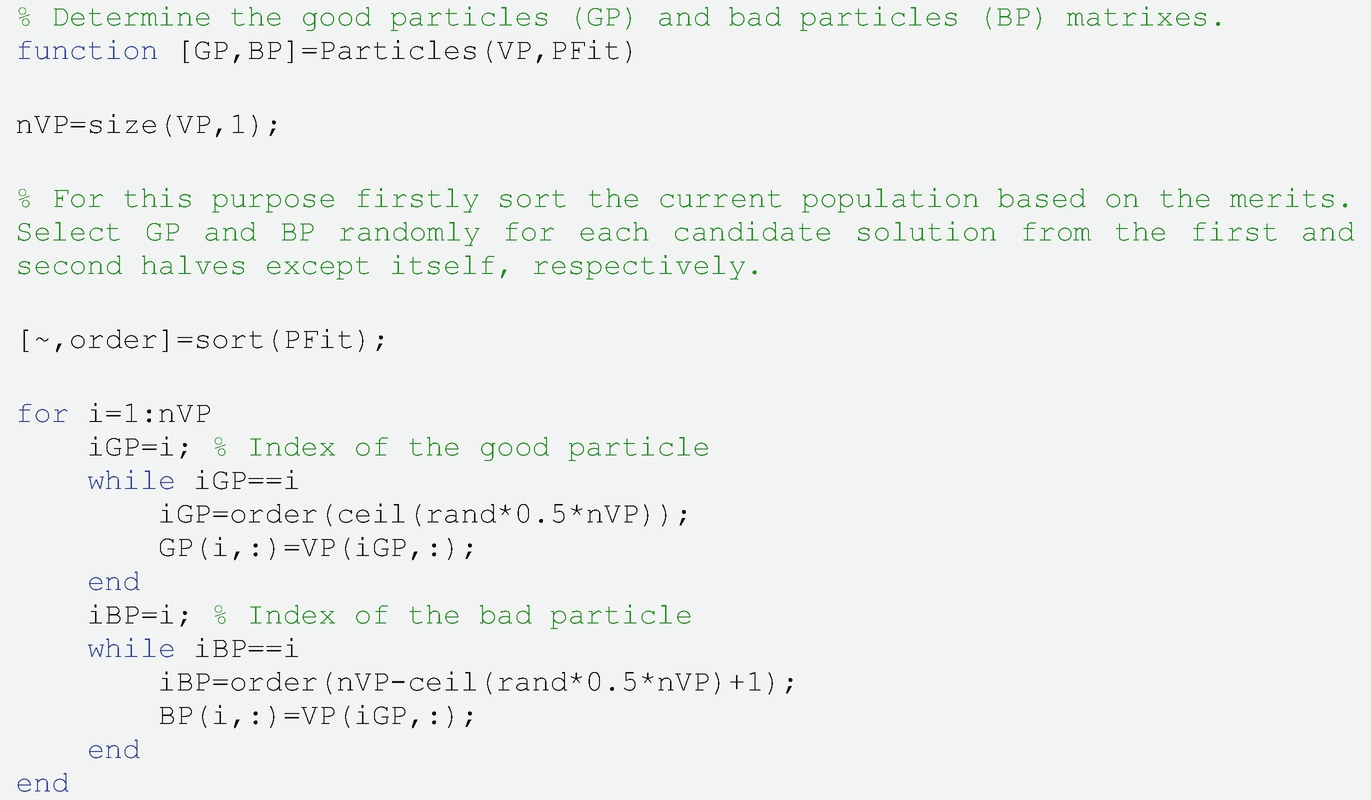Click the comment line starting 'second halves except itself'
This screenshot has height=800, width=1371.
[x=388, y=266]
